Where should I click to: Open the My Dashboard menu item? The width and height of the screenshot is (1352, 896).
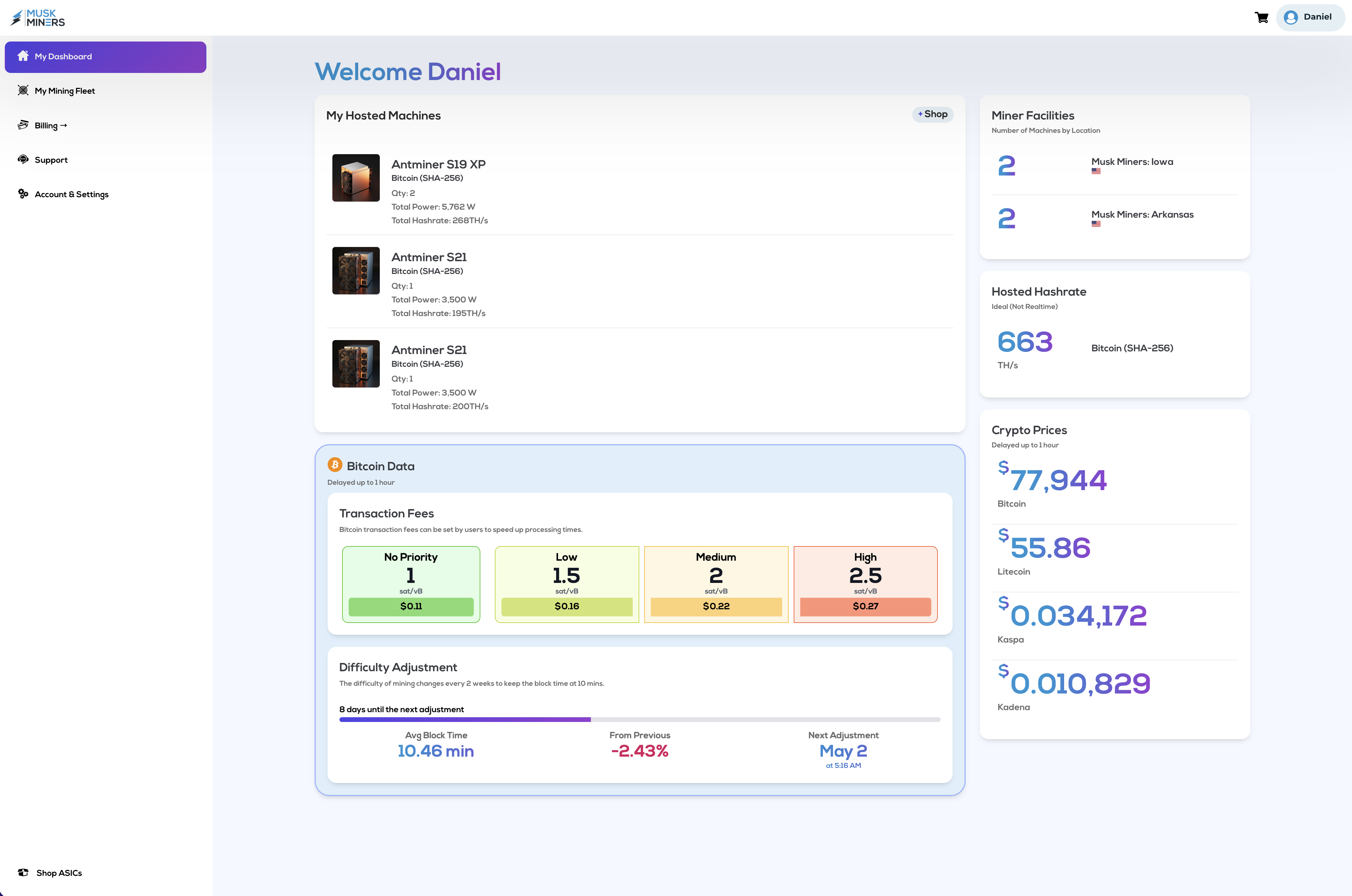pos(106,57)
